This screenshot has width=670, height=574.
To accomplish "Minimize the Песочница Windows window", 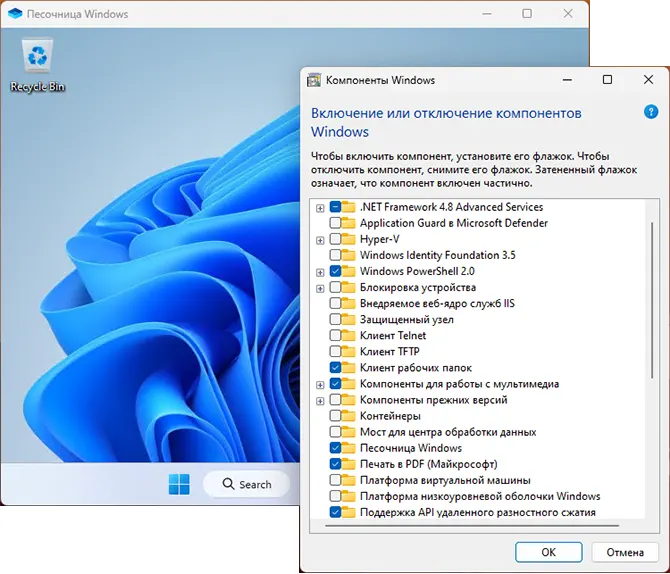I will (486, 14).
